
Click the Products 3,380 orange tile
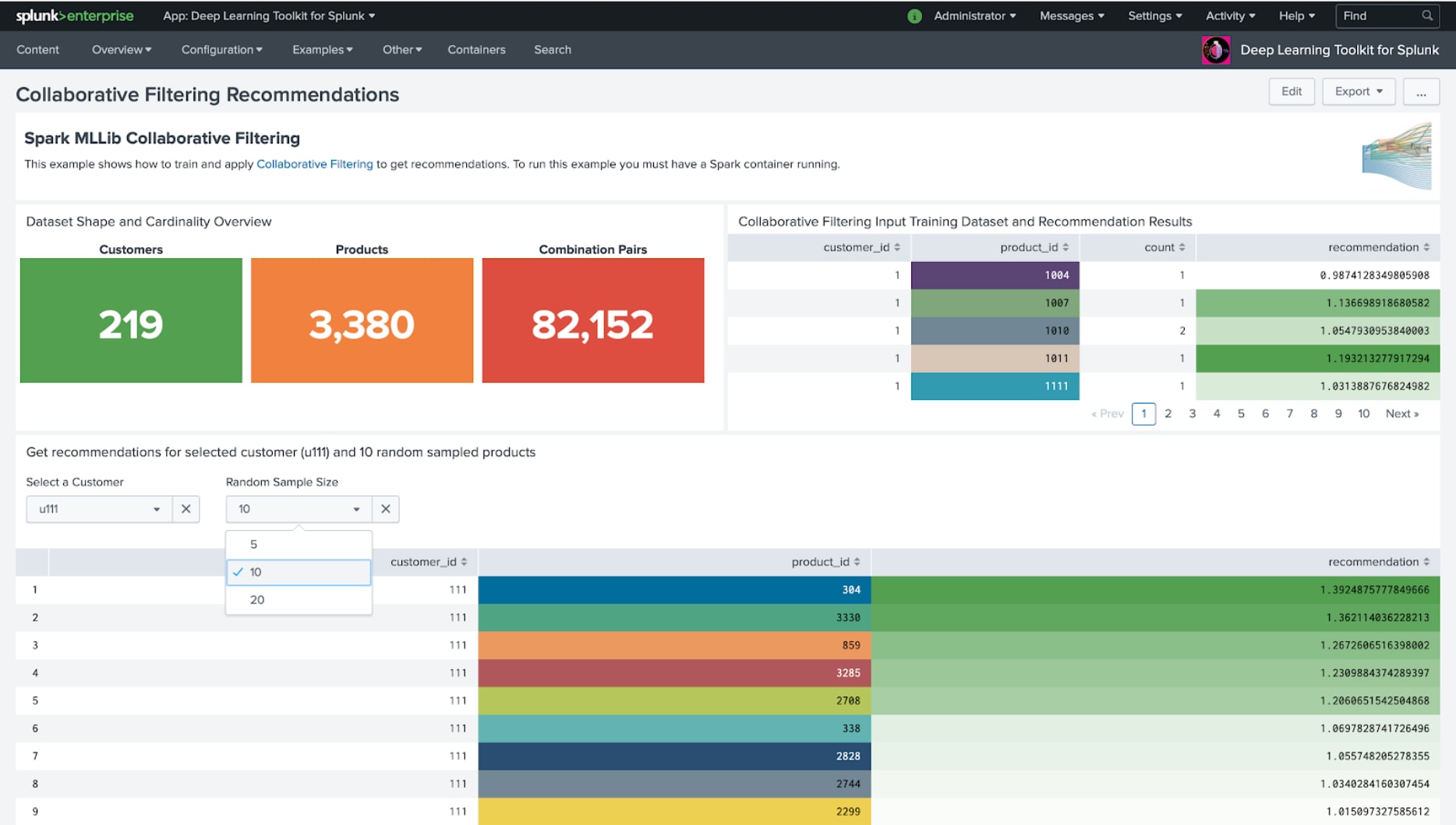tap(362, 320)
